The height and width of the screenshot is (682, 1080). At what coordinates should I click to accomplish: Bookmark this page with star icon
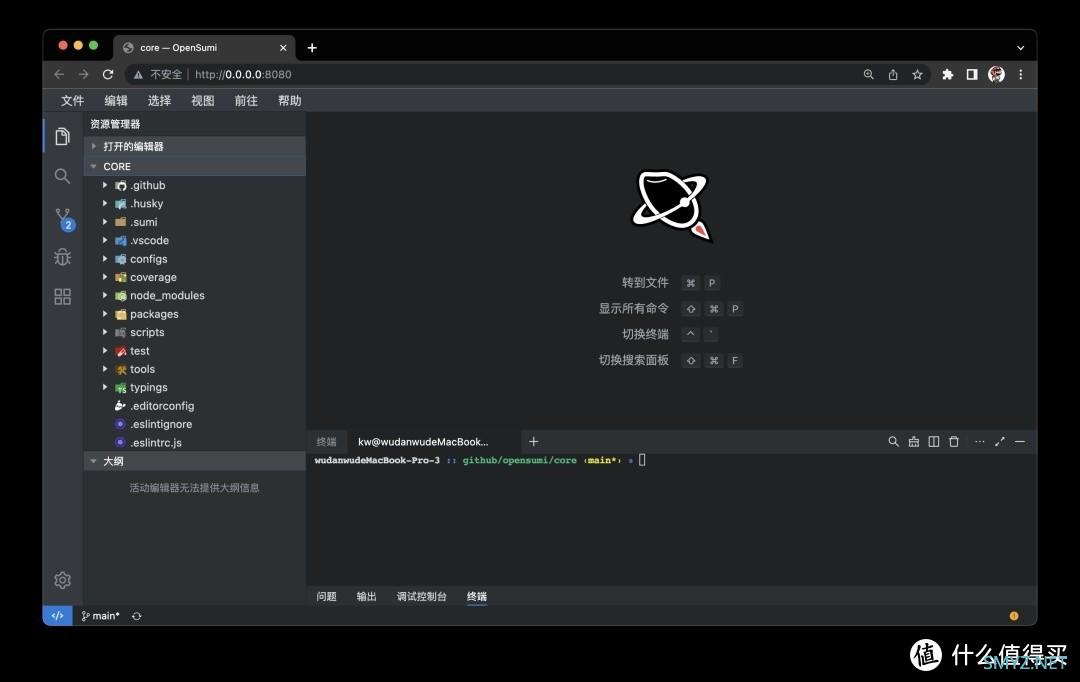point(917,74)
